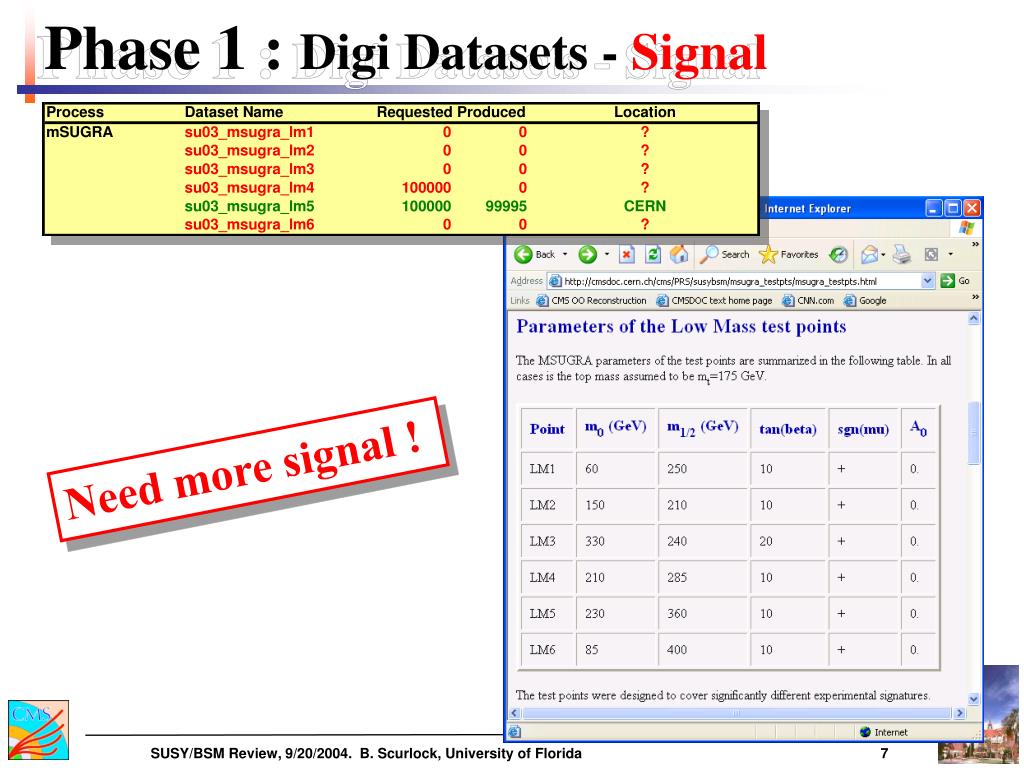The height and width of the screenshot is (768, 1024).
Task: Open the CMS OO Reconstruction link
Action: (x=591, y=301)
